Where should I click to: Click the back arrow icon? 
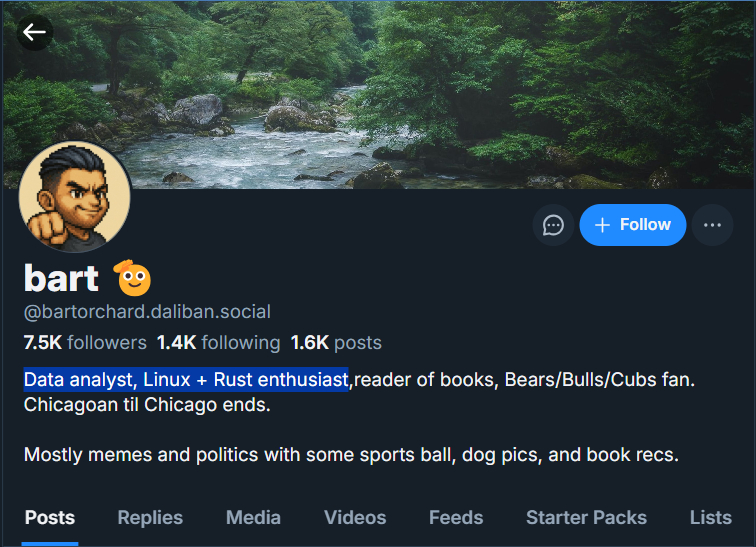[35, 32]
